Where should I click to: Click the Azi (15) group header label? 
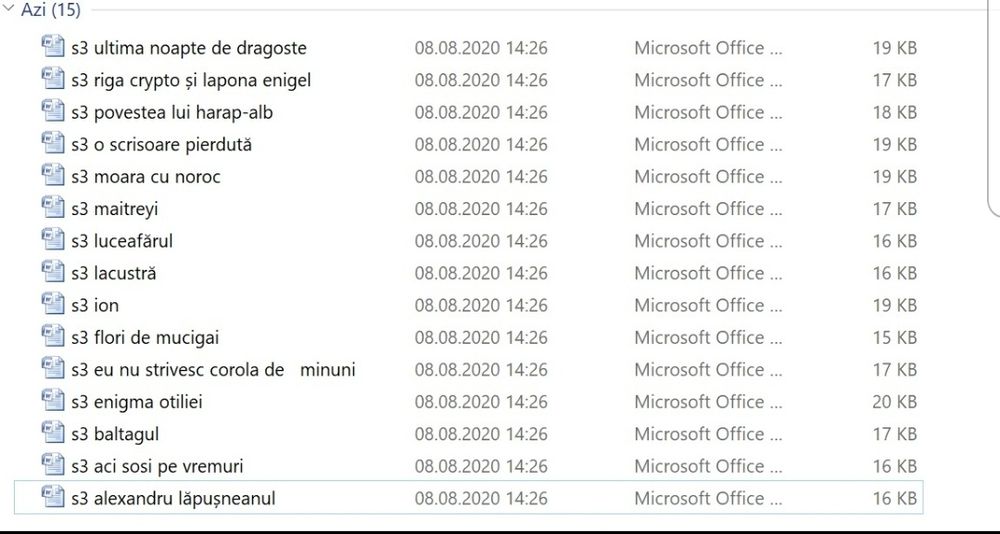(51, 11)
